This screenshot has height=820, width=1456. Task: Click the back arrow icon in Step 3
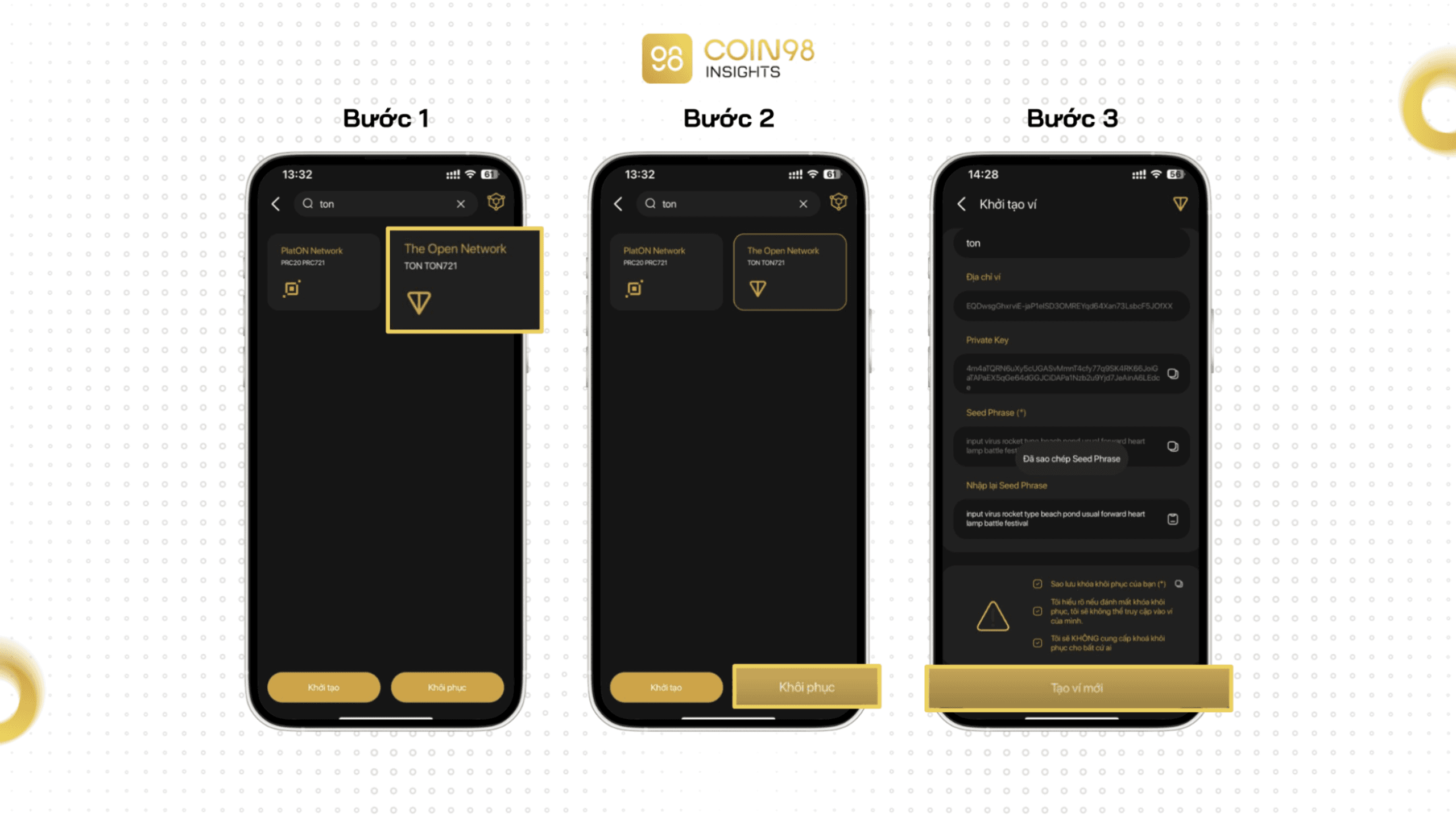click(x=957, y=204)
